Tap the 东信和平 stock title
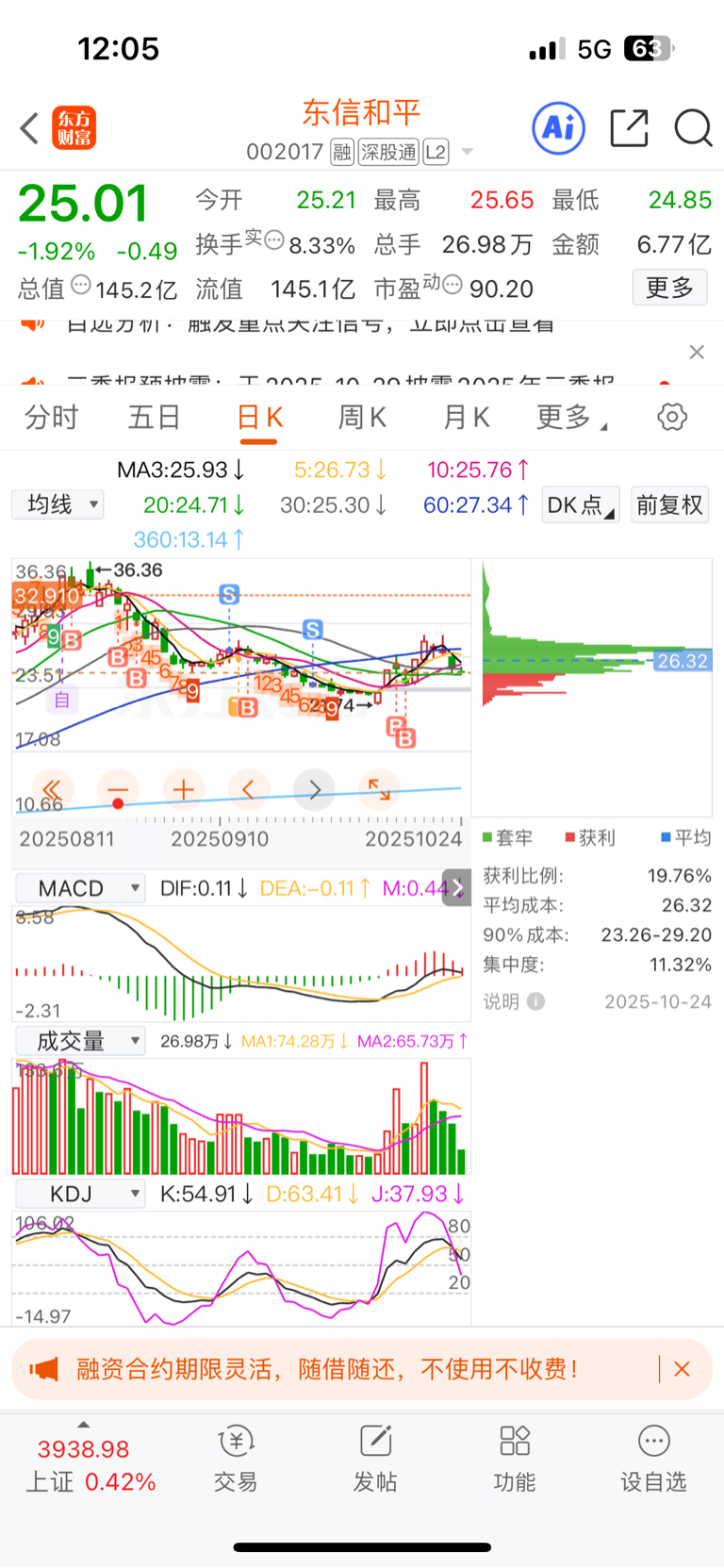The height and width of the screenshot is (1568, 724). [361, 113]
